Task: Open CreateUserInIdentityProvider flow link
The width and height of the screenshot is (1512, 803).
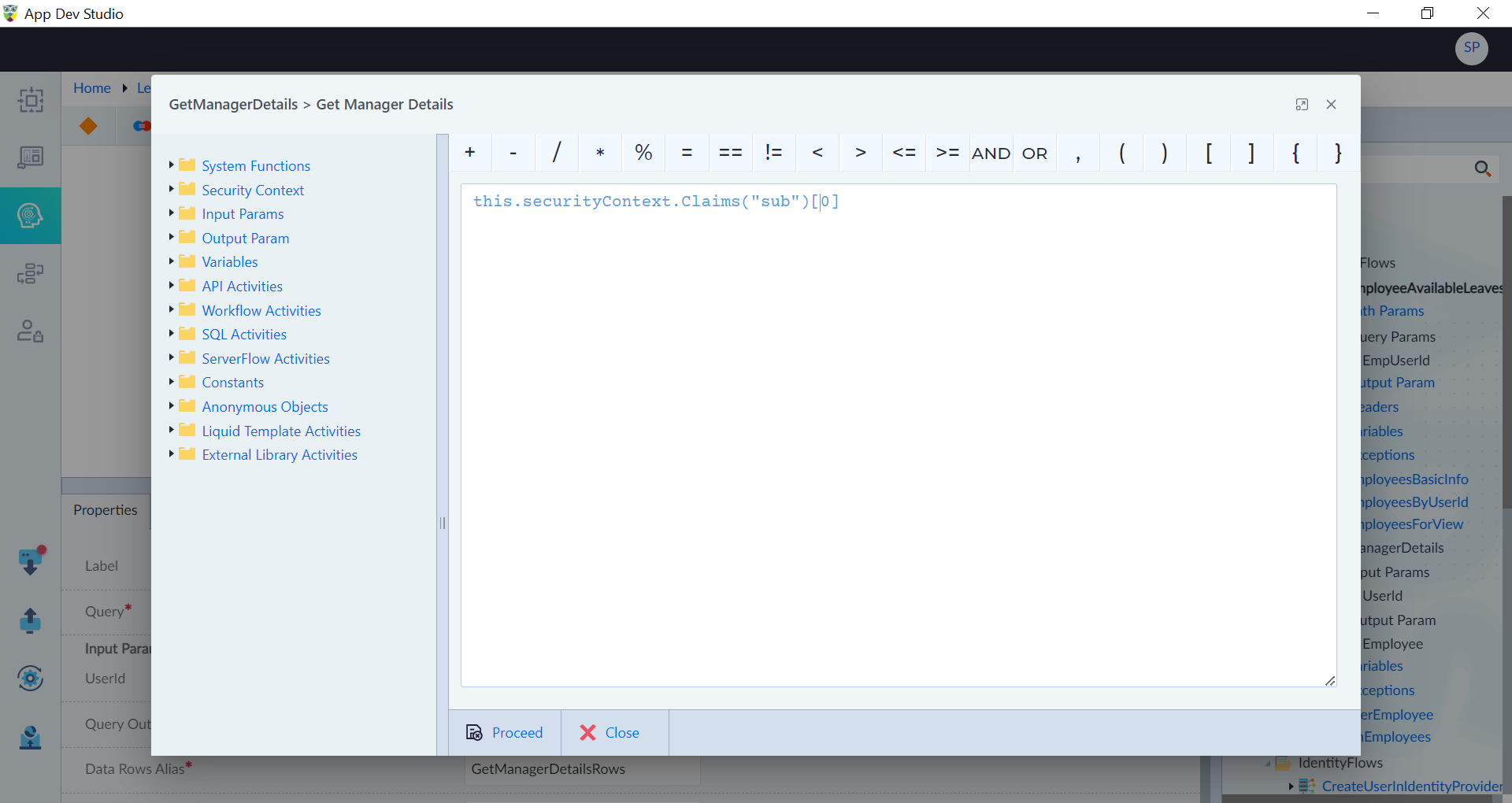Action: pyautogui.click(x=1412, y=786)
